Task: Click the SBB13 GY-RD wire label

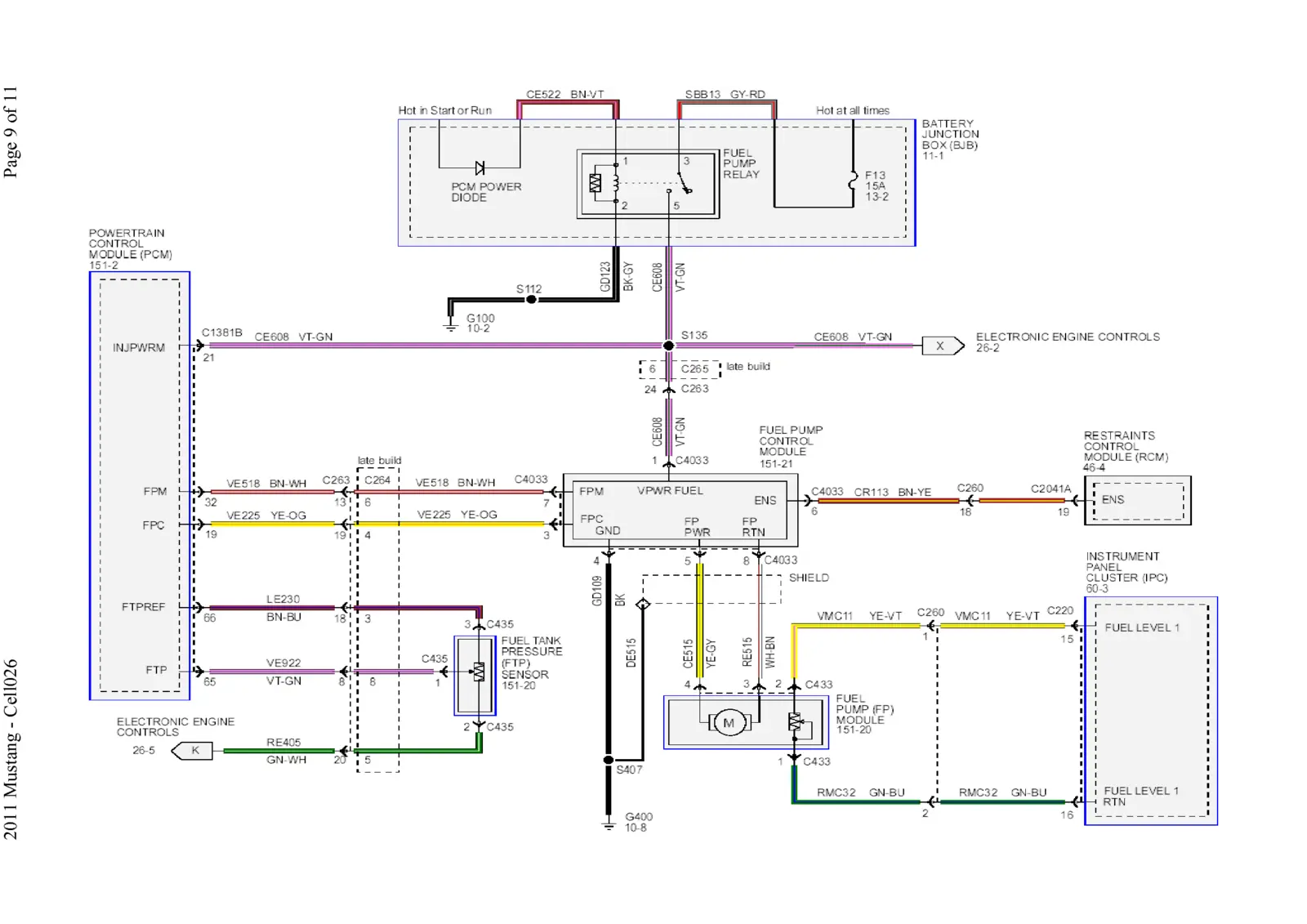Action: pyautogui.click(x=725, y=95)
